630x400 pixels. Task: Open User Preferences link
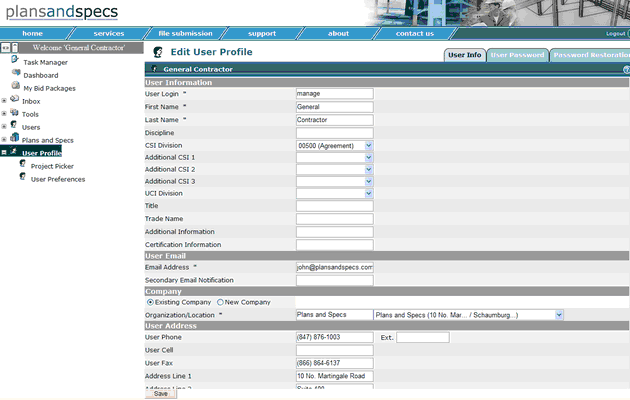[x=58, y=179]
